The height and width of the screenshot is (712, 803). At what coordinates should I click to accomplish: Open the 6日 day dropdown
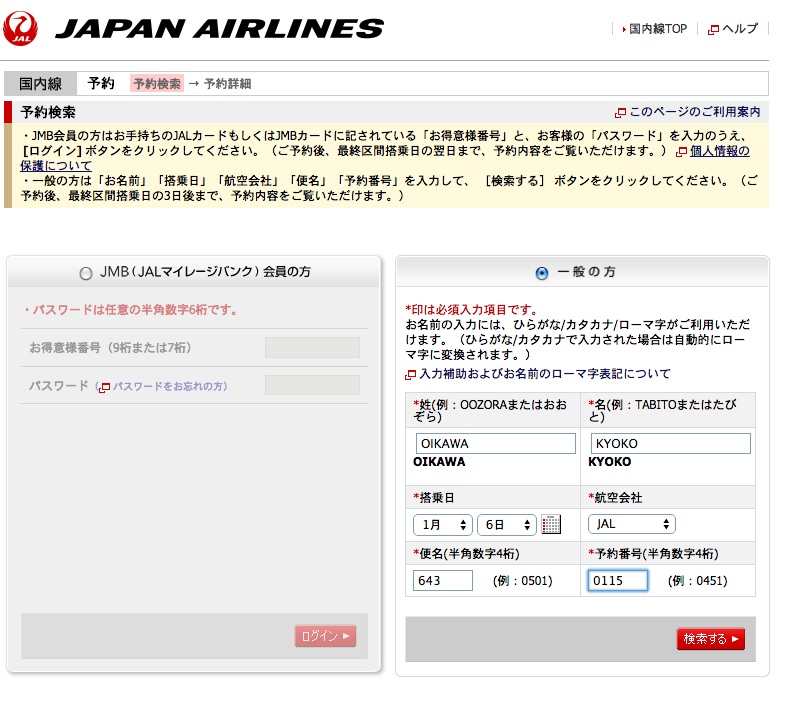pos(506,525)
